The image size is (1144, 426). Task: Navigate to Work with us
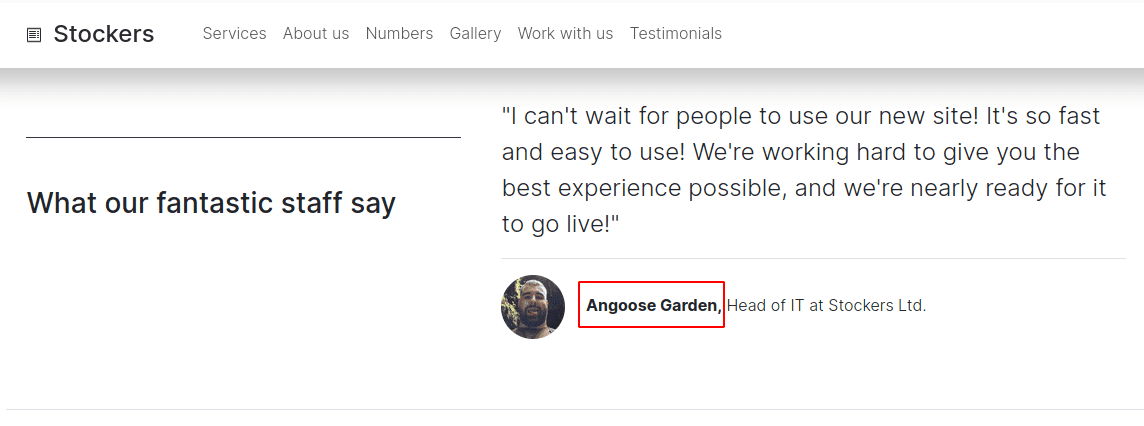click(x=565, y=34)
